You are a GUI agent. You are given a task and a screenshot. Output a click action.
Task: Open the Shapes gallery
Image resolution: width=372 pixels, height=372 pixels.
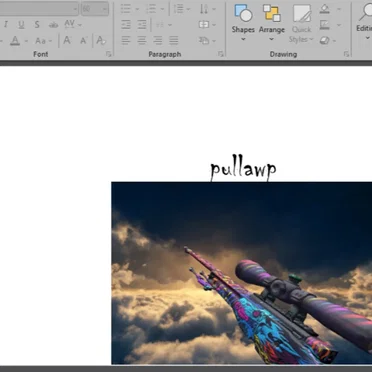[x=243, y=22]
